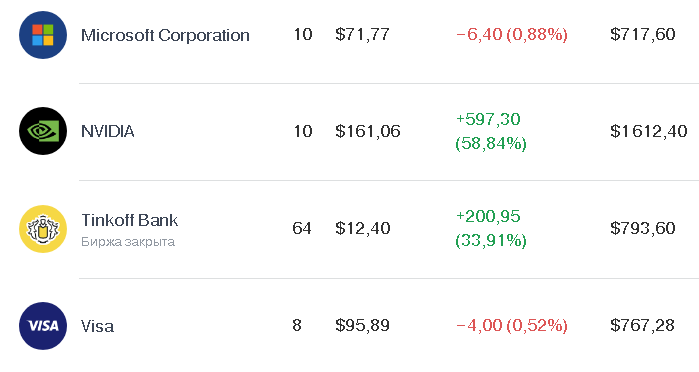This screenshot has width=699, height=372.
Task: Click the Microsoft Corporation logo icon
Action: [43, 35]
